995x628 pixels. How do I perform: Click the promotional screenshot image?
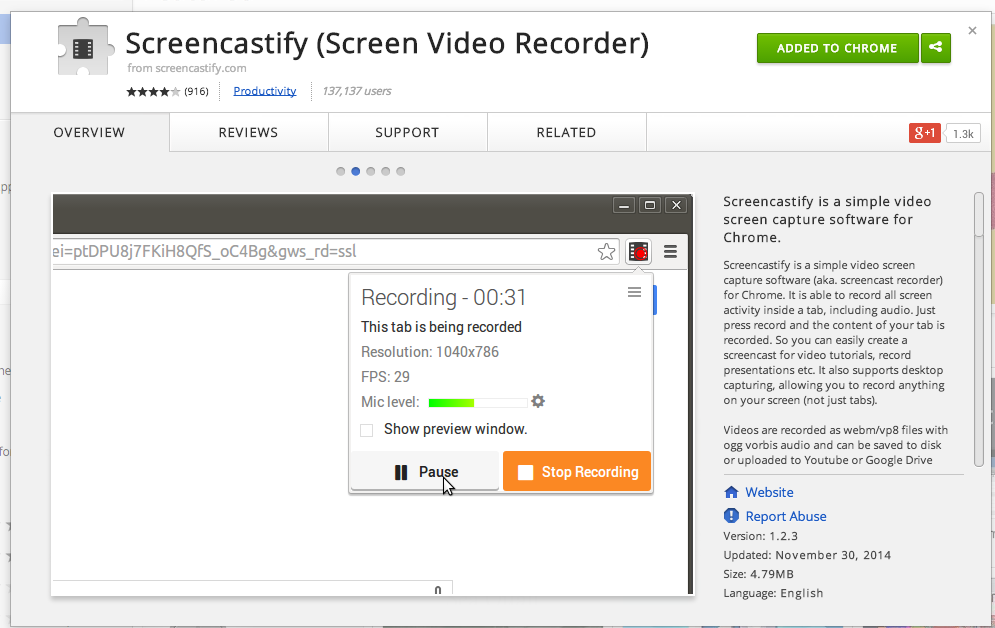pos(372,395)
